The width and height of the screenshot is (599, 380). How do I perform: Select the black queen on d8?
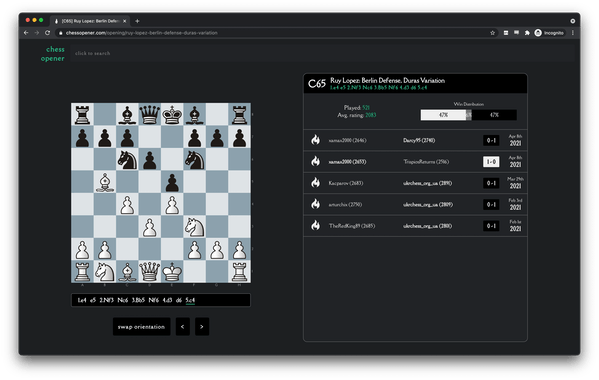(149, 114)
